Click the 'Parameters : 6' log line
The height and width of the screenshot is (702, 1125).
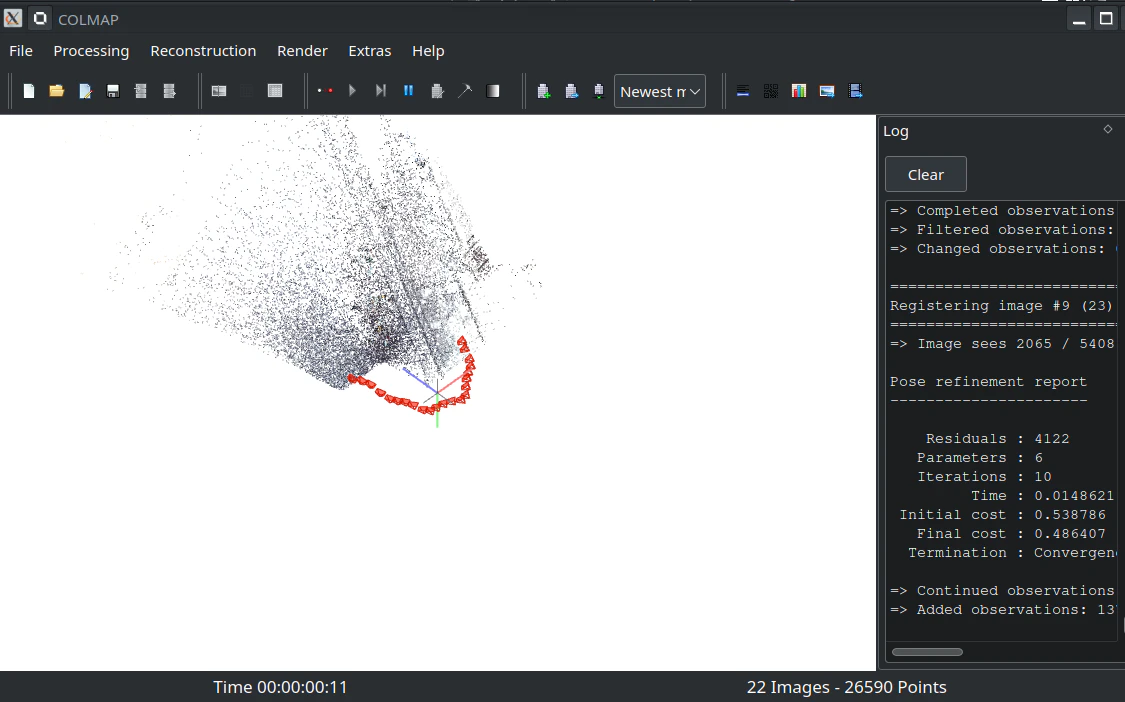tap(979, 457)
